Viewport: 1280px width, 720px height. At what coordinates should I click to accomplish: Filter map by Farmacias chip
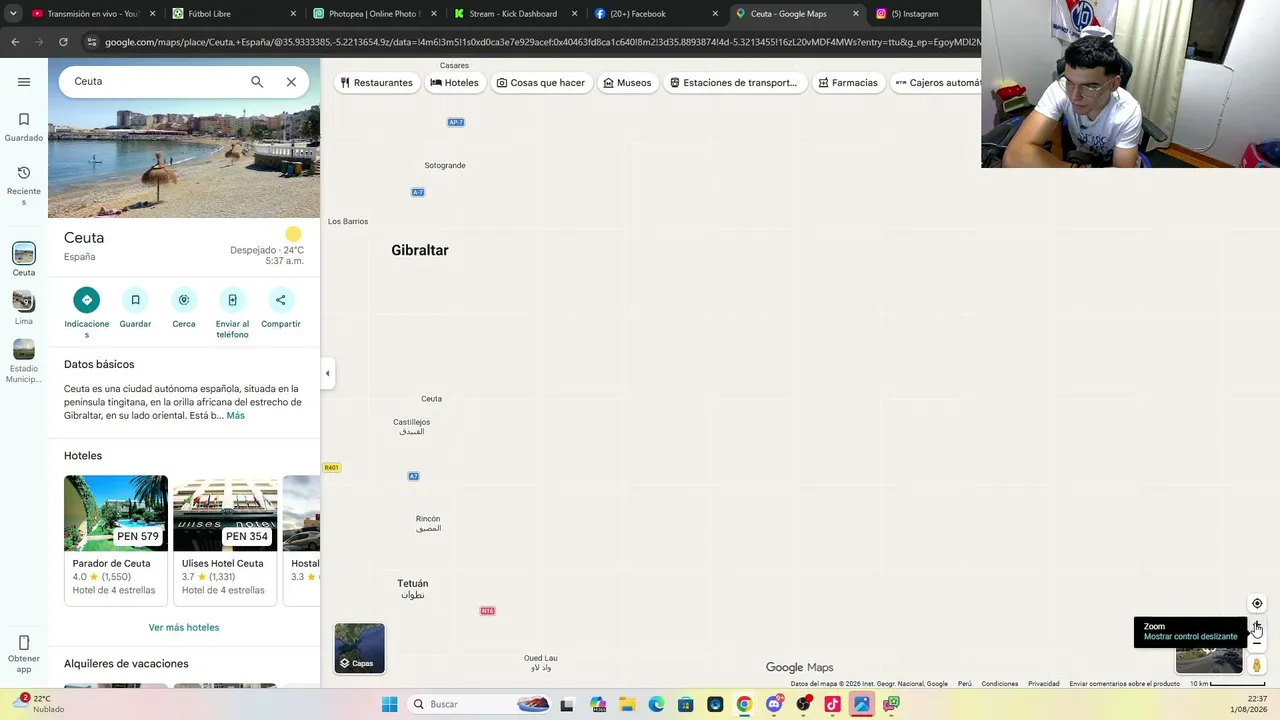pyautogui.click(x=848, y=83)
